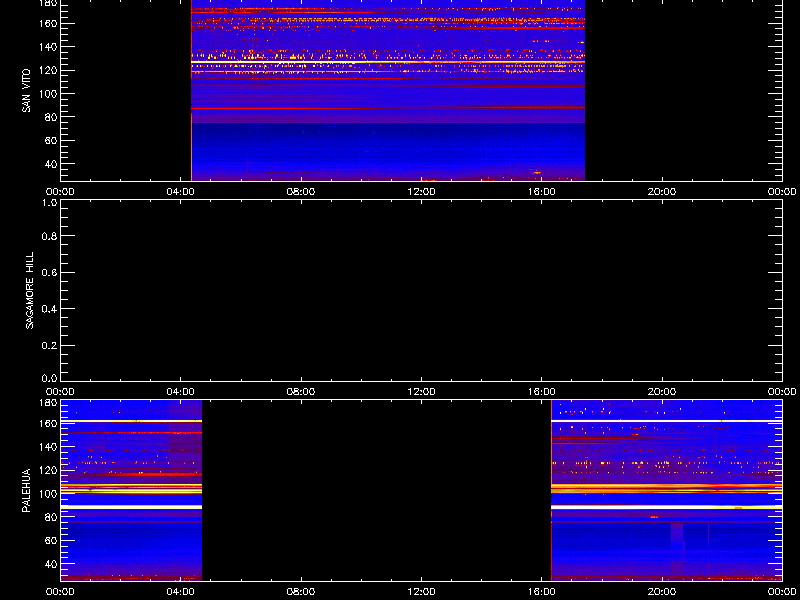Click the 60 frequency label on Palehua axis
This screenshot has height=600, width=800.
click(x=51, y=541)
